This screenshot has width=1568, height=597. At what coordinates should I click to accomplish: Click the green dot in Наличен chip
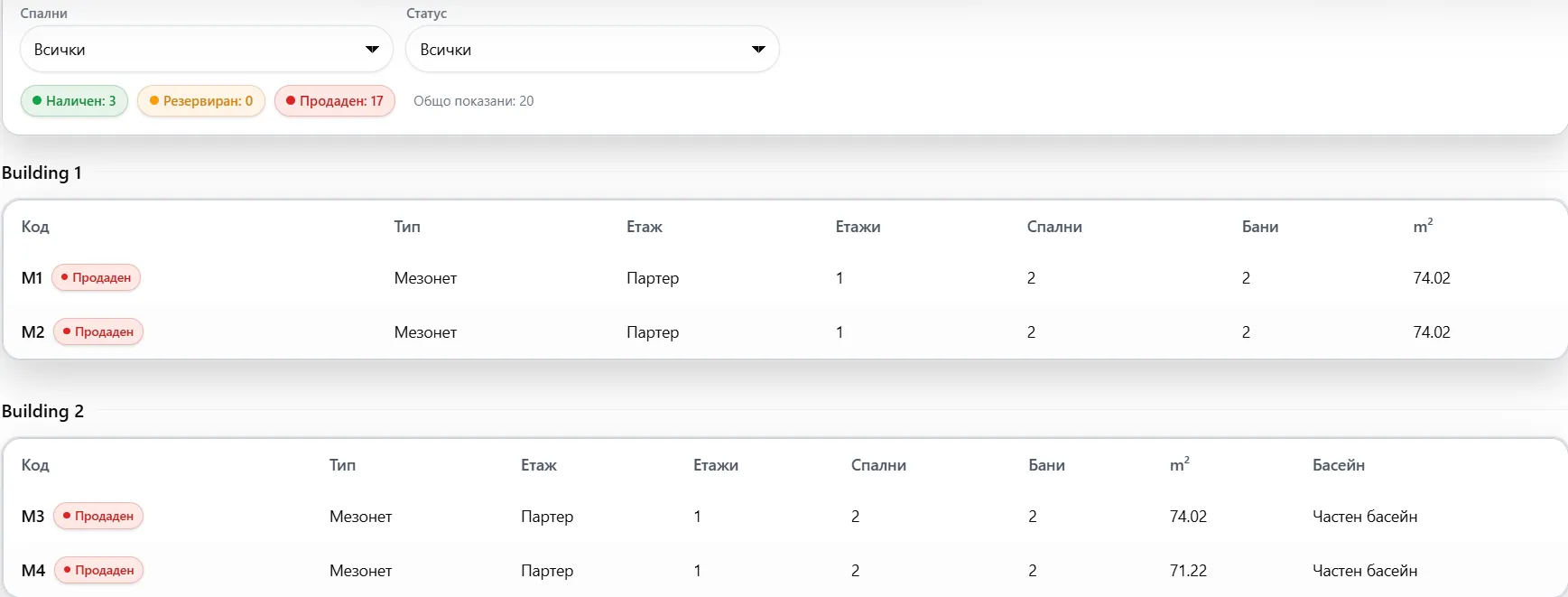click(37, 100)
